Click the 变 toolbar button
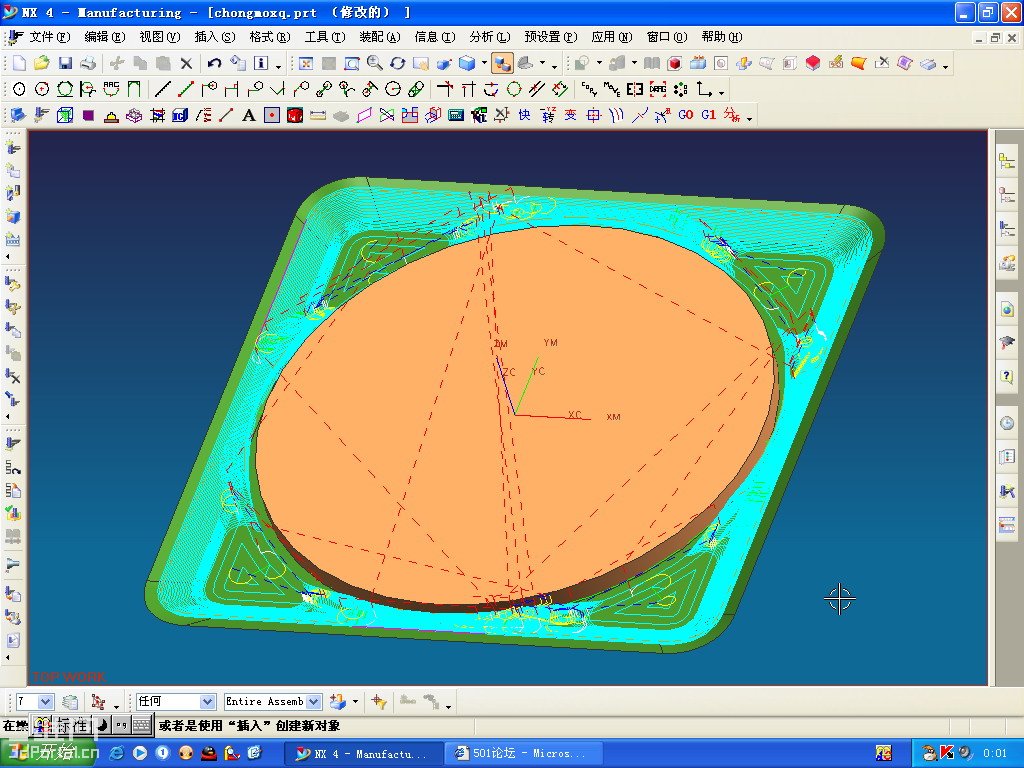 click(x=570, y=116)
